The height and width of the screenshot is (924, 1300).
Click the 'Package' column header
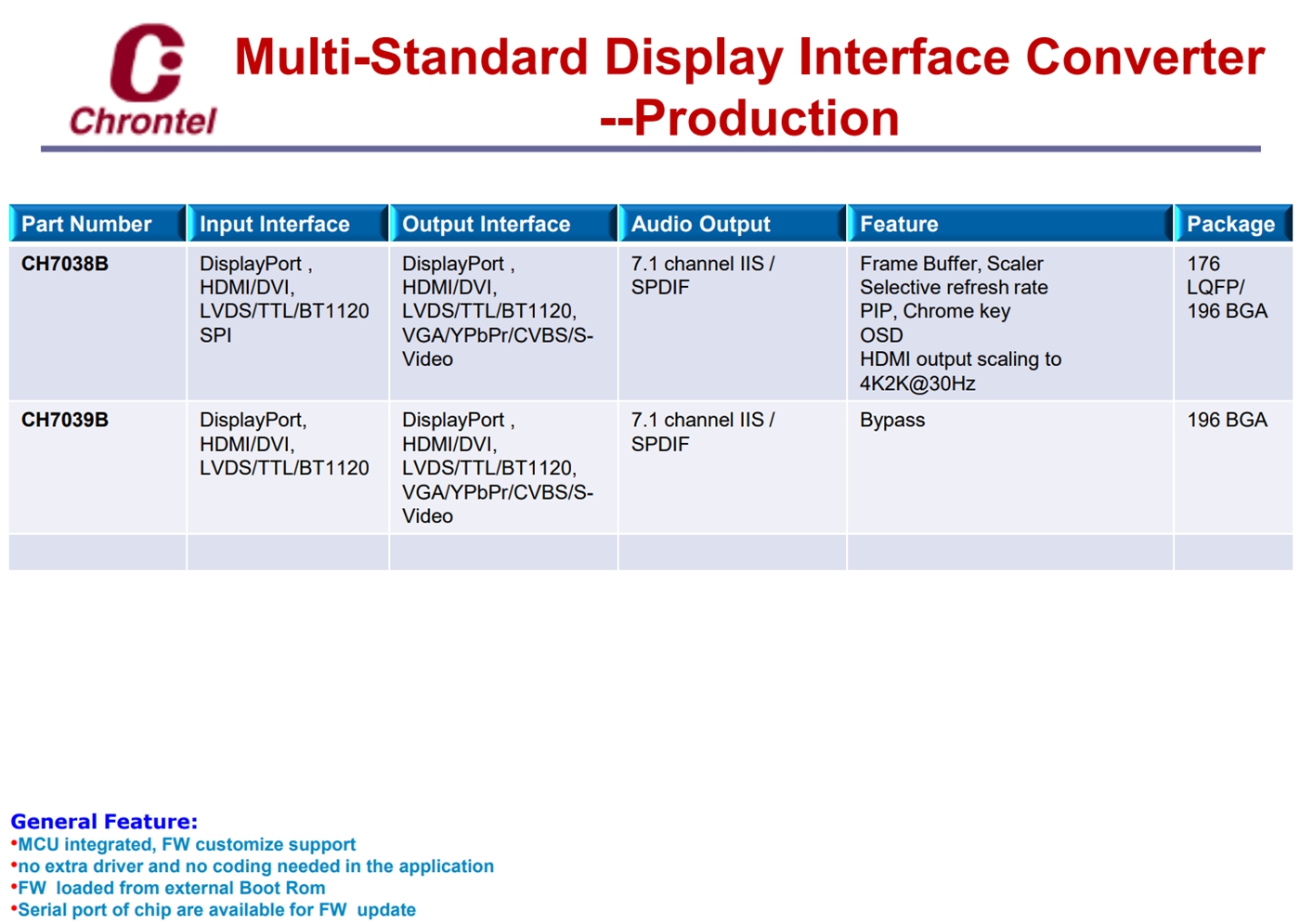(x=1233, y=224)
